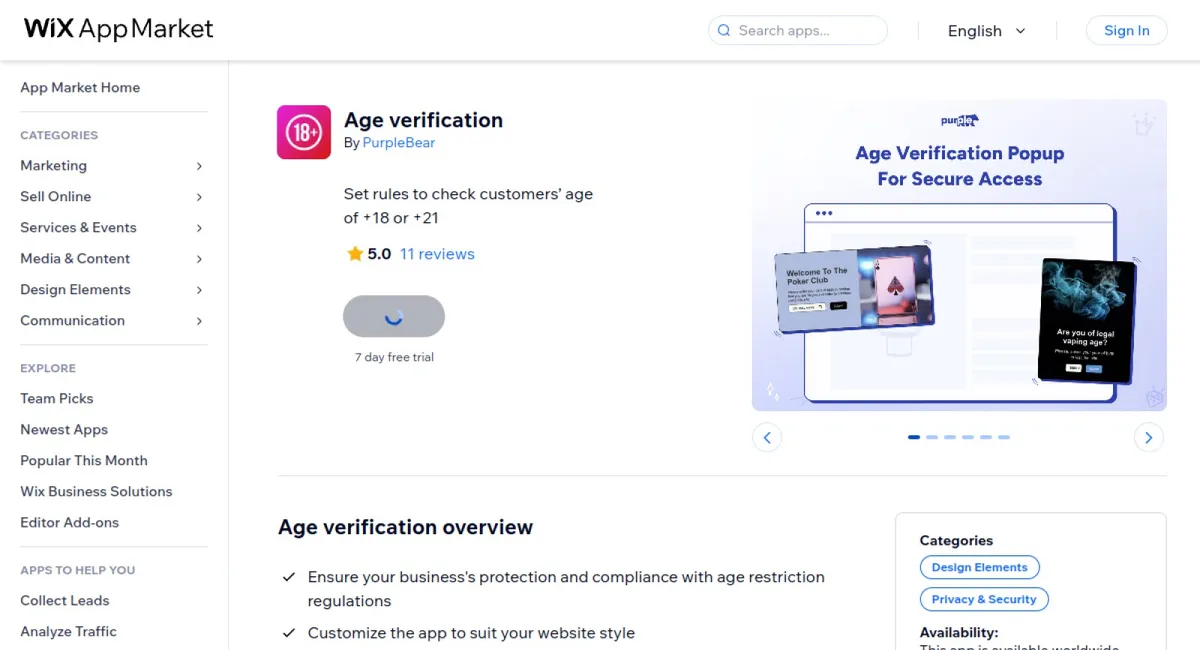Read the 11 reviews
Image resolution: width=1200 pixels, height=650 pixels.
click(437, 253)
